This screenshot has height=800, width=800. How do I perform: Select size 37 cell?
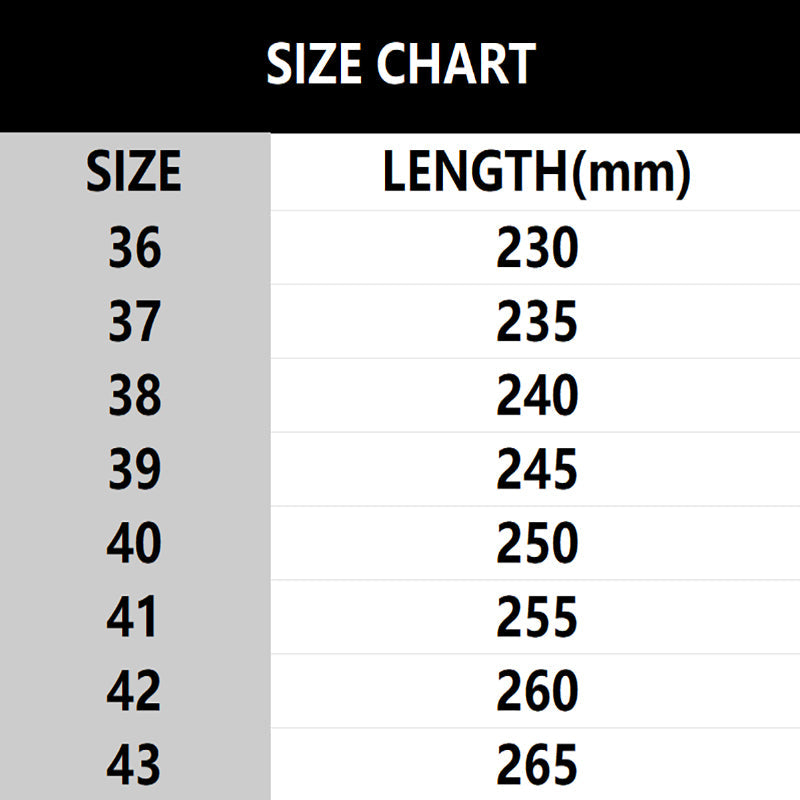135,321
